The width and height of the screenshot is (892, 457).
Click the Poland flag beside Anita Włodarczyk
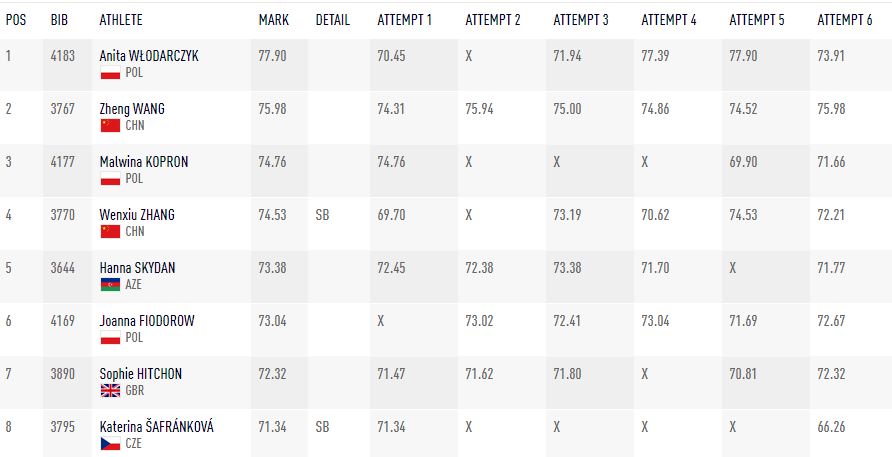click(110, 73)
